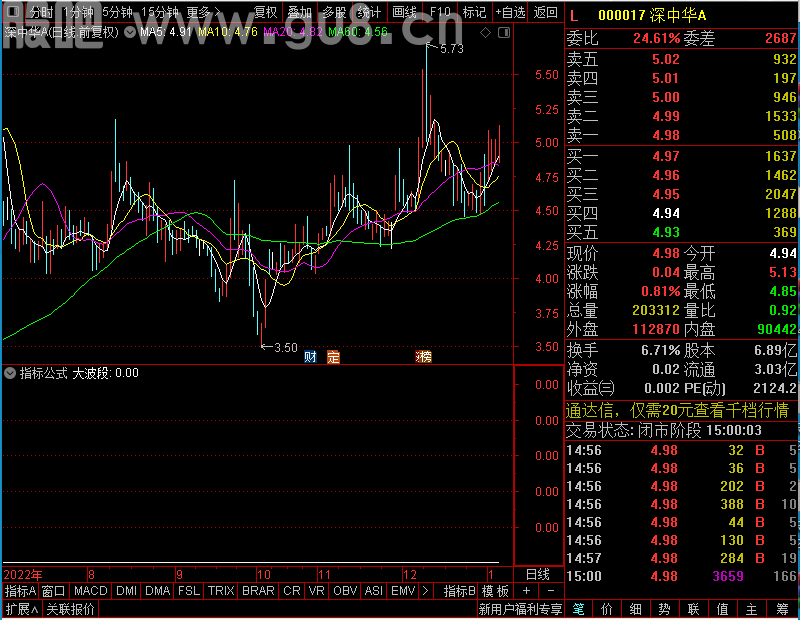Switch indicator to FSL

[x=189, y=591]
